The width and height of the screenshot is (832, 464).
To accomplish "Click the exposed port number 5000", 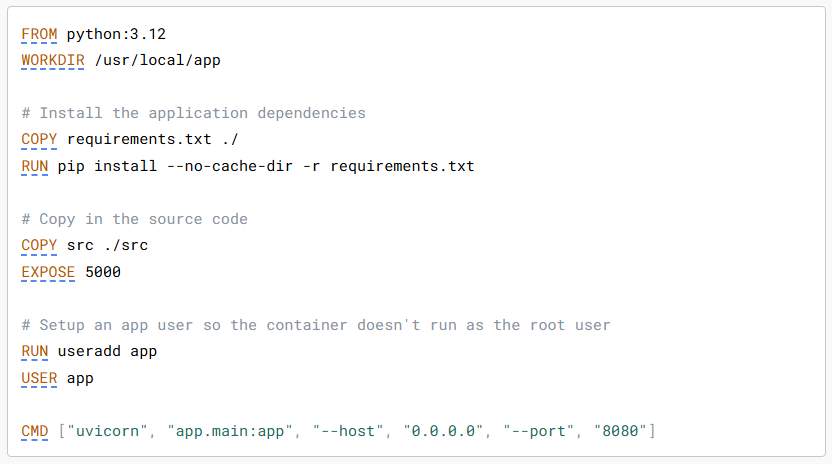I will 103,271.
